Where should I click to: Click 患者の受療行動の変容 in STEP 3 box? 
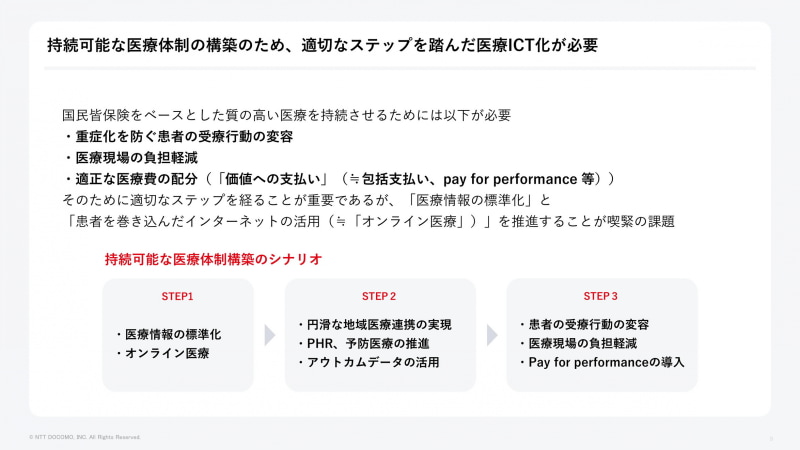coord(585,324)
